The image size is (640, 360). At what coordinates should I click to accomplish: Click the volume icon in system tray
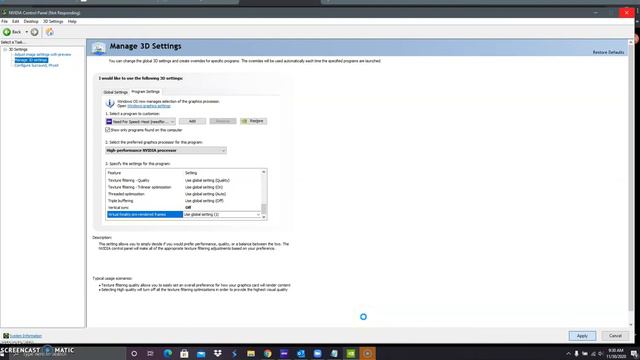pos(600,354)
